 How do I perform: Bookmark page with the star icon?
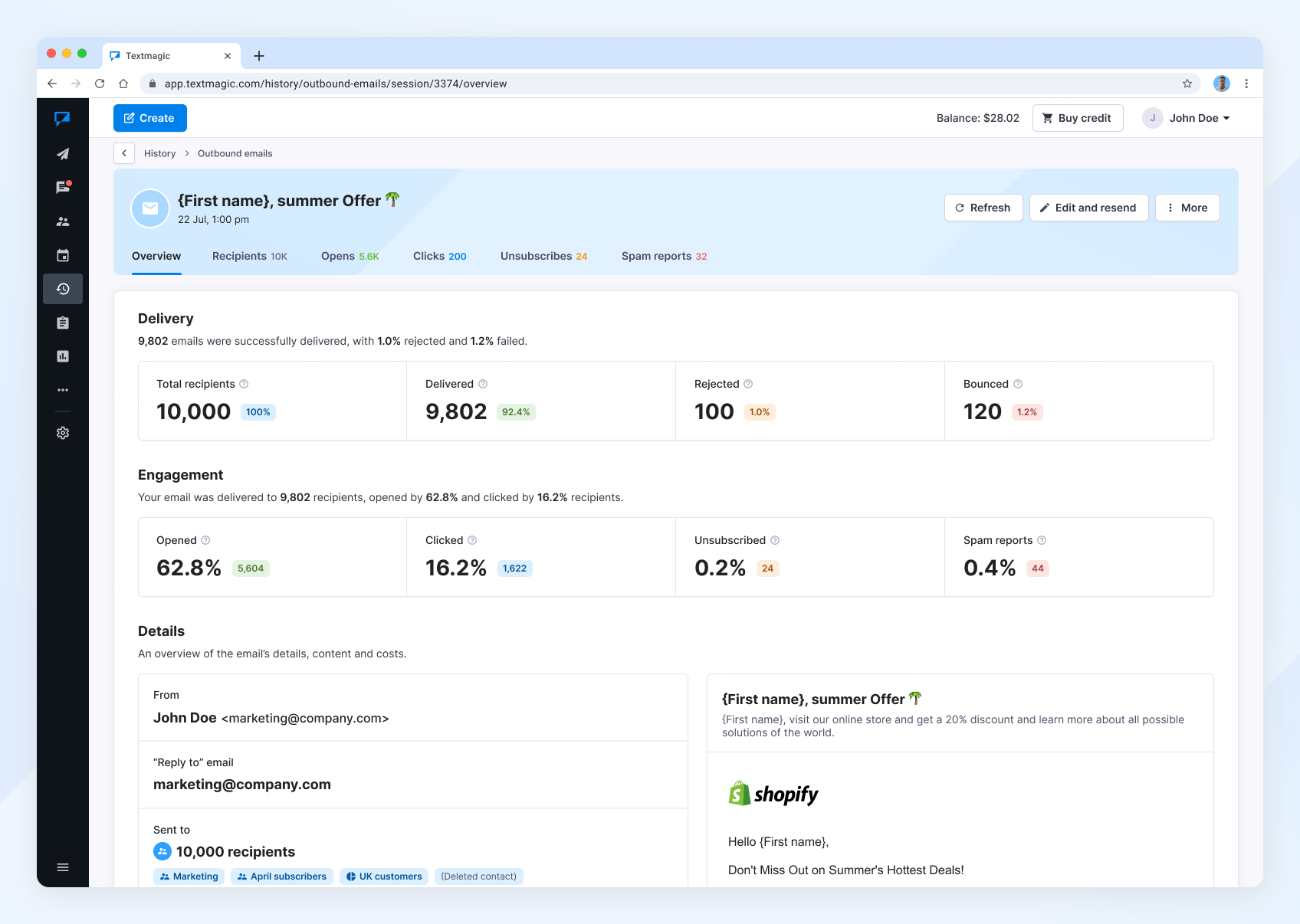coord(1187,84)
